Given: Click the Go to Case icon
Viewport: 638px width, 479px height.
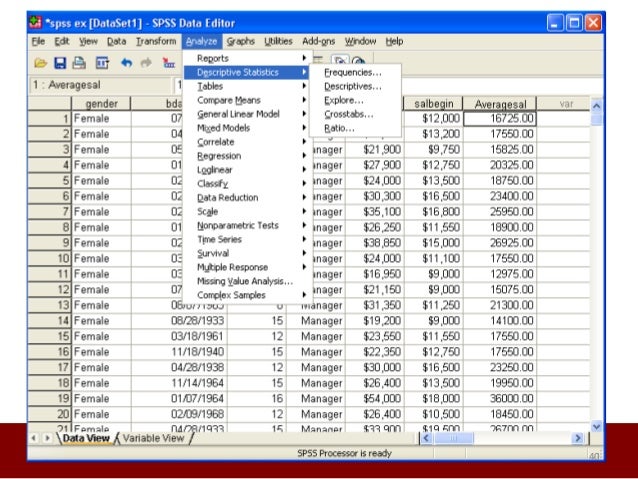Looking at the screenshot, I should 168,63.
